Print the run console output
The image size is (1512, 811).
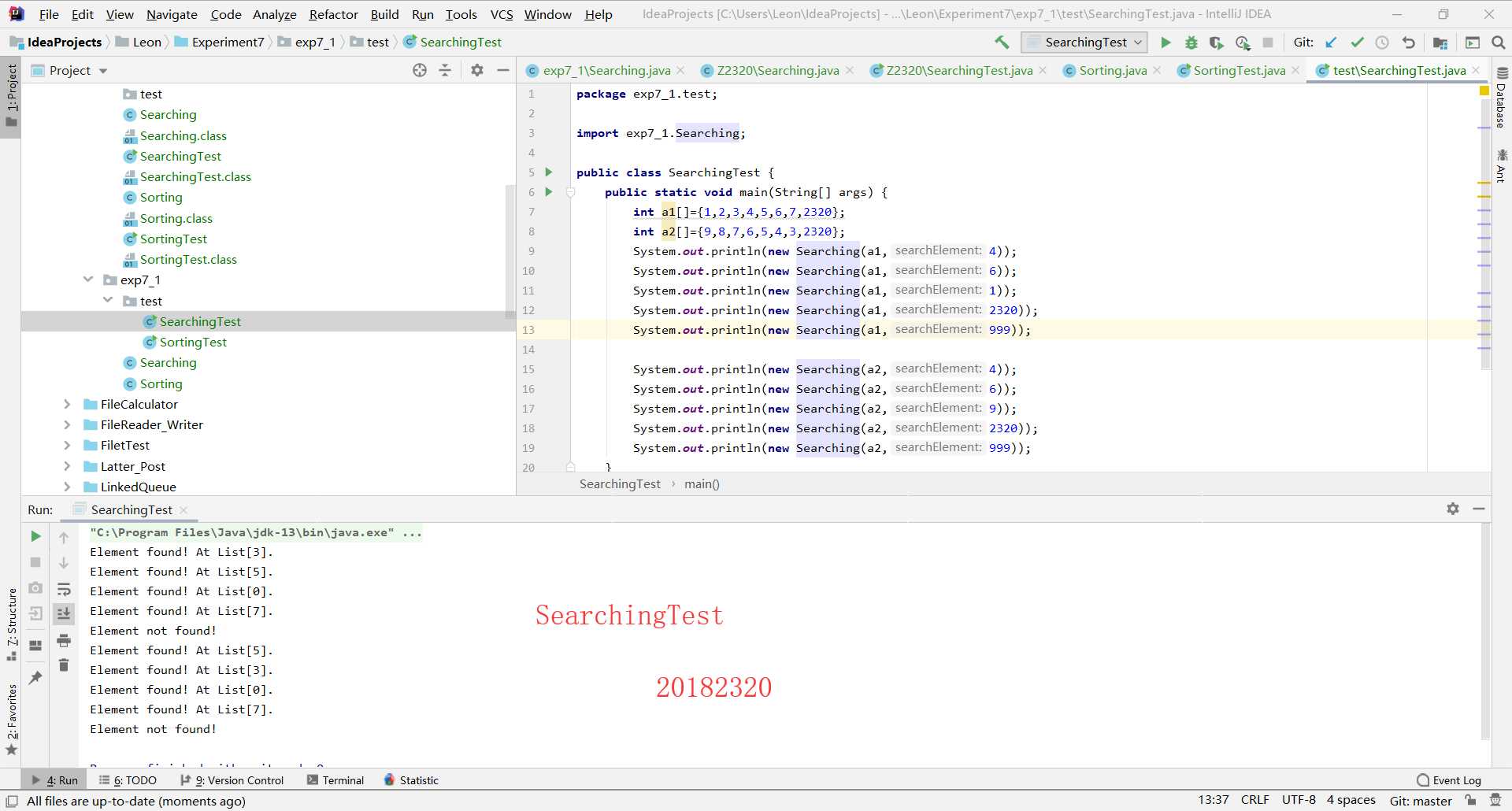[x=64, y=640]
